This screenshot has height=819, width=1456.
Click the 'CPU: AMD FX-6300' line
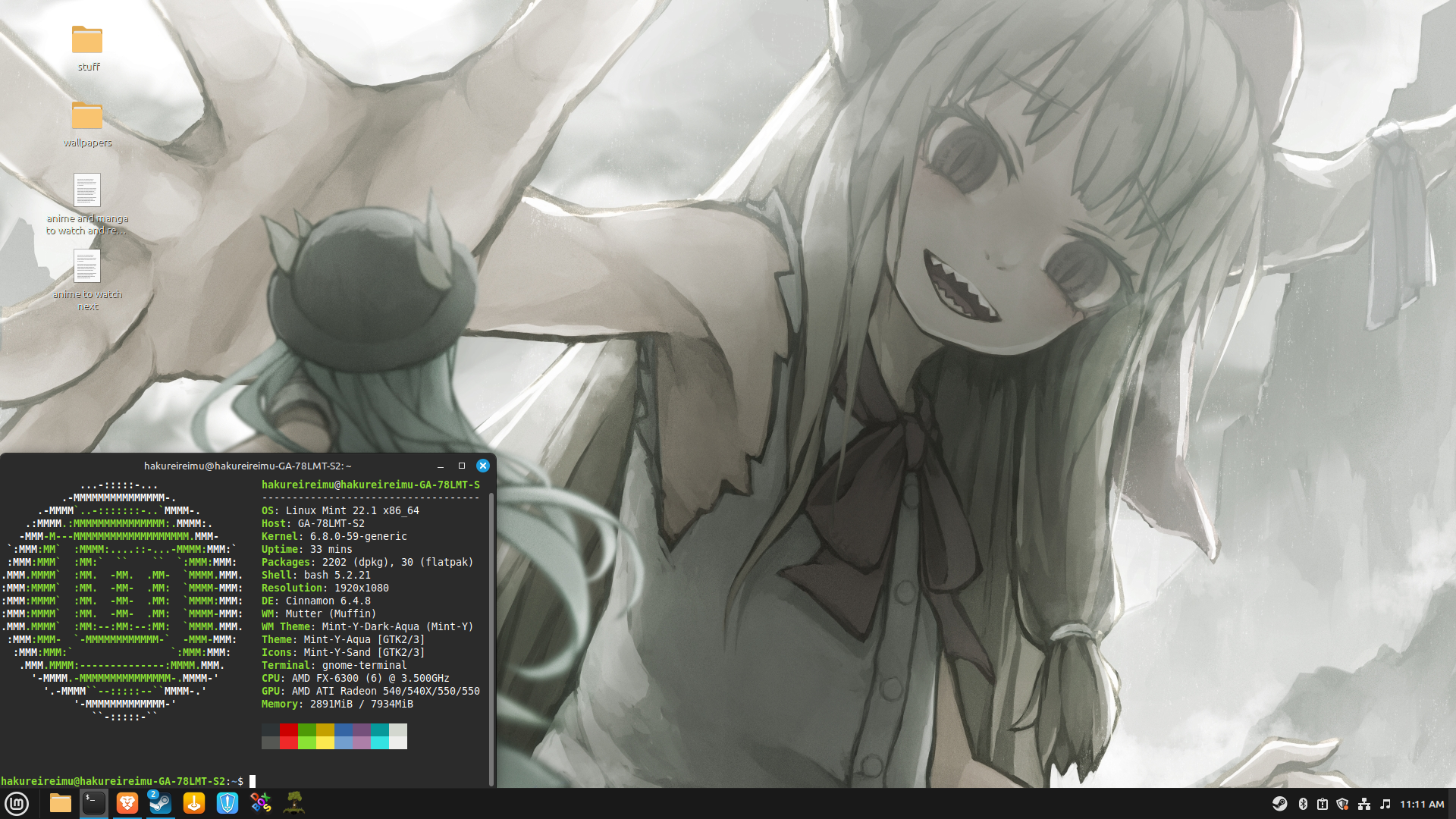tap(356, 678)
